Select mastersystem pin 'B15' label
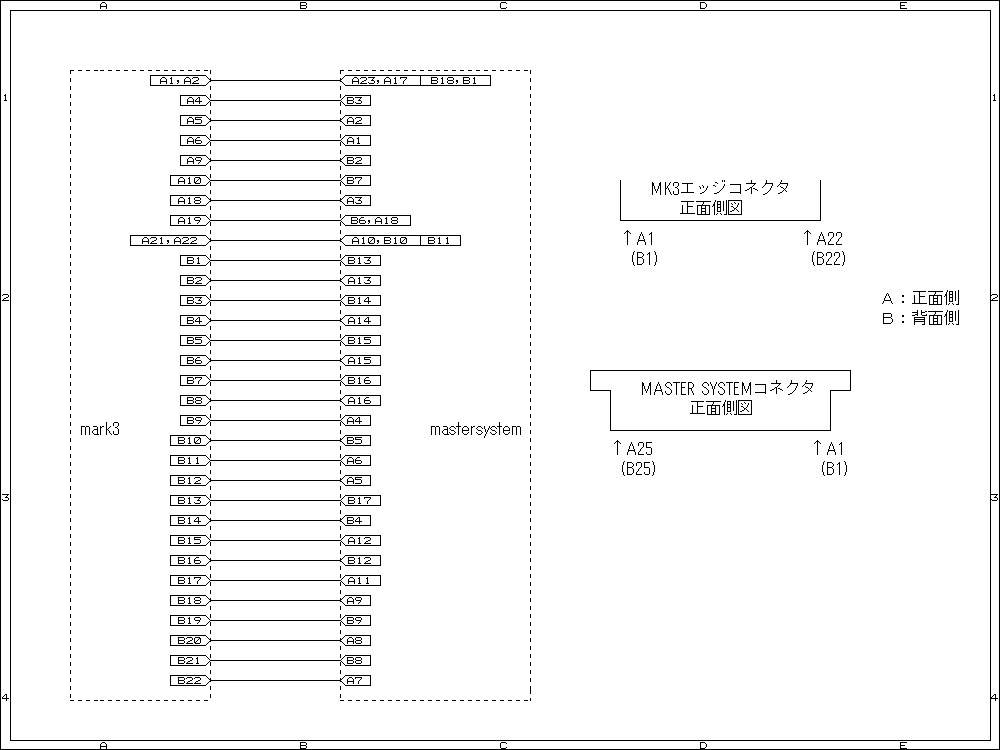1000x750 pixels. click(360, 341)
